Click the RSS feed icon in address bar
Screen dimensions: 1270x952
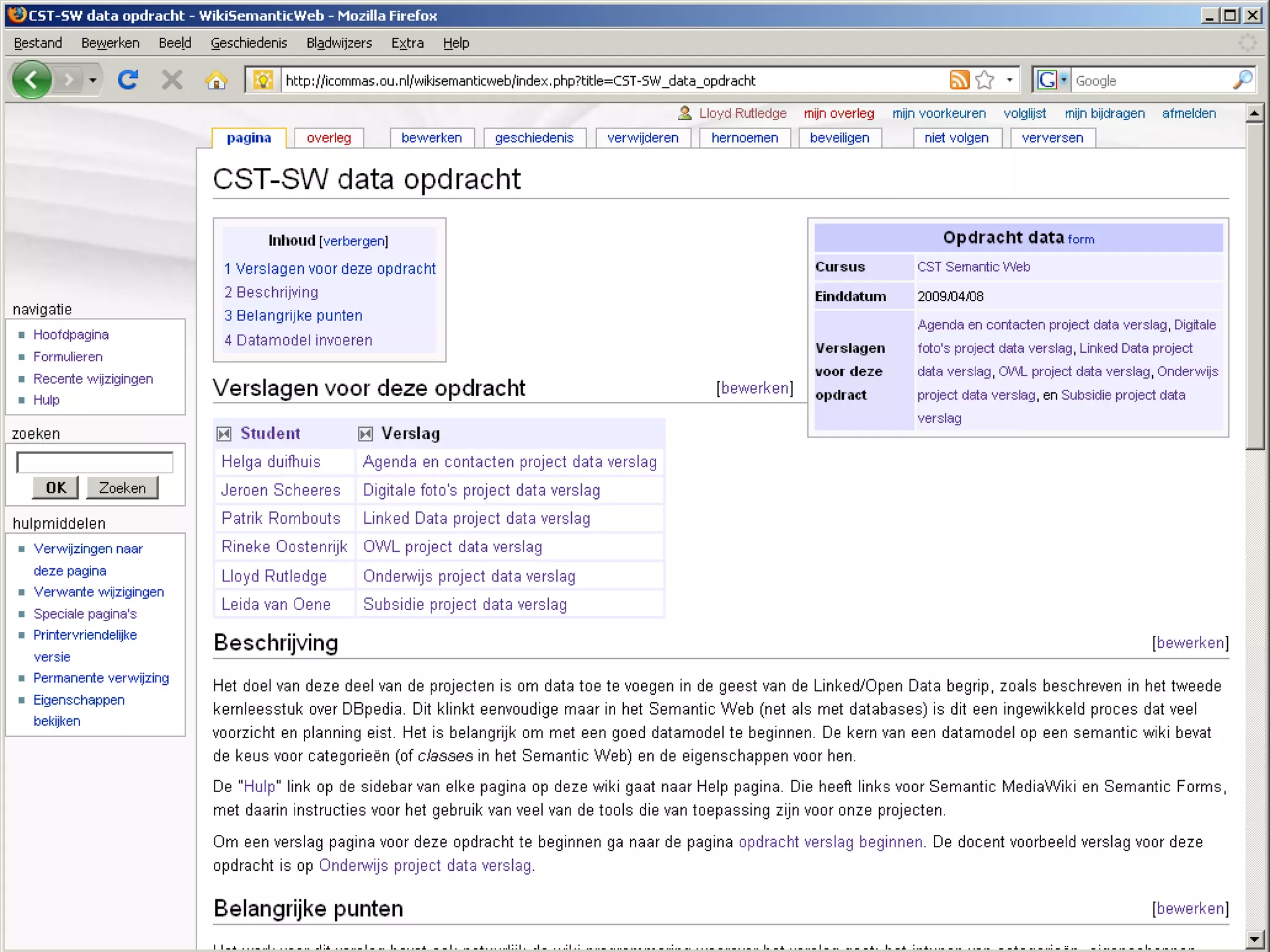click(959, 81)
